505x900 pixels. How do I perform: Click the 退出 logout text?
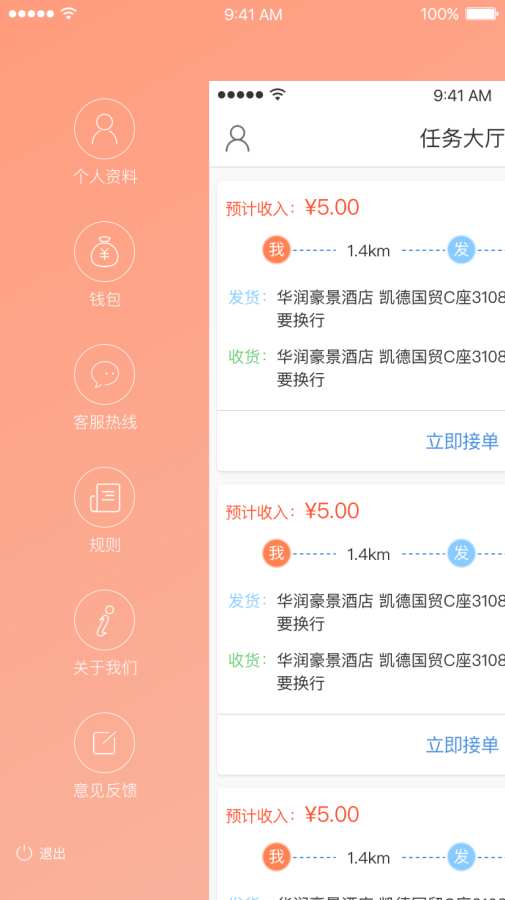pyautogui.click(x=52, y=854)
